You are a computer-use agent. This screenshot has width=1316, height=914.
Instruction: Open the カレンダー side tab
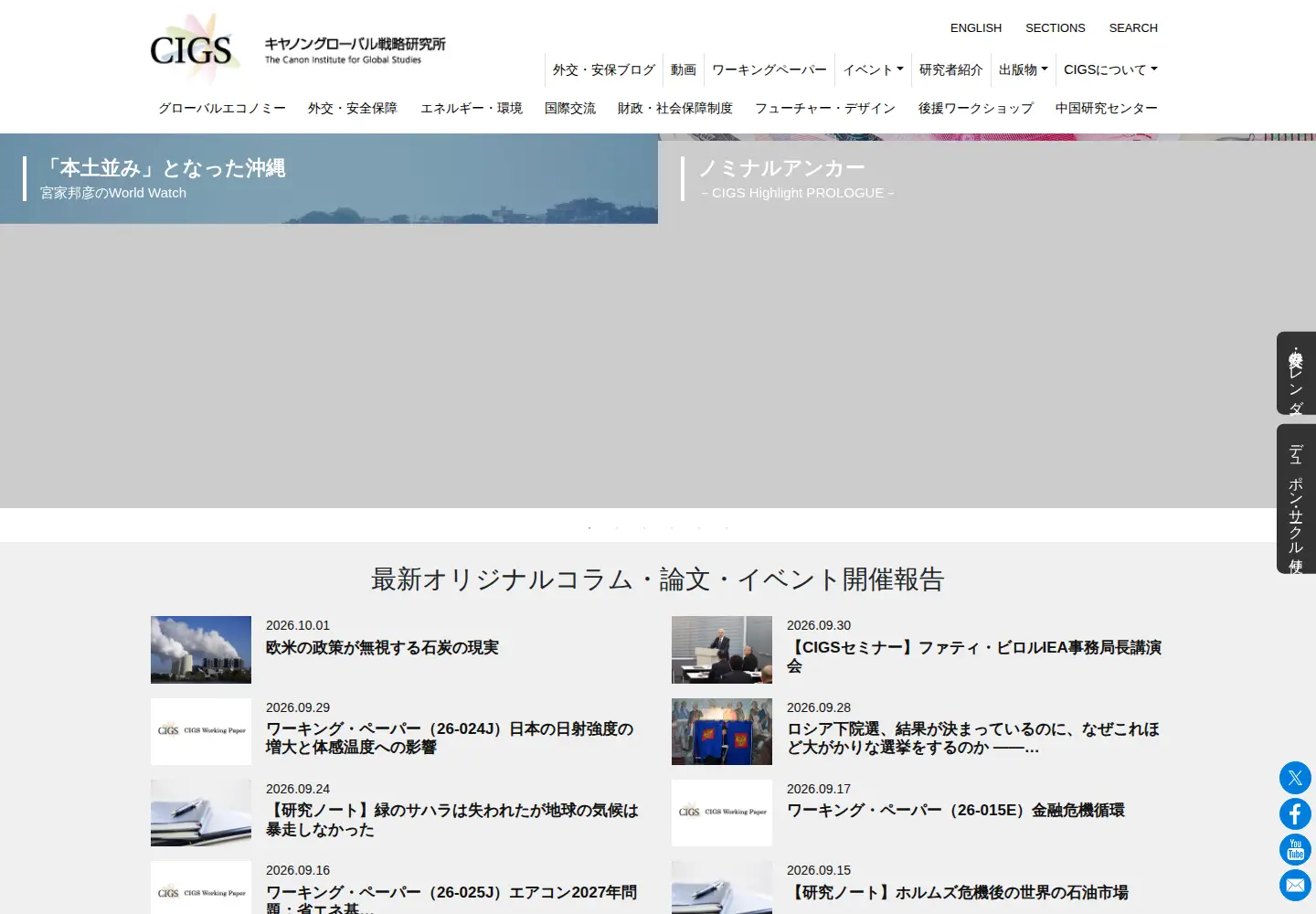1296,373
